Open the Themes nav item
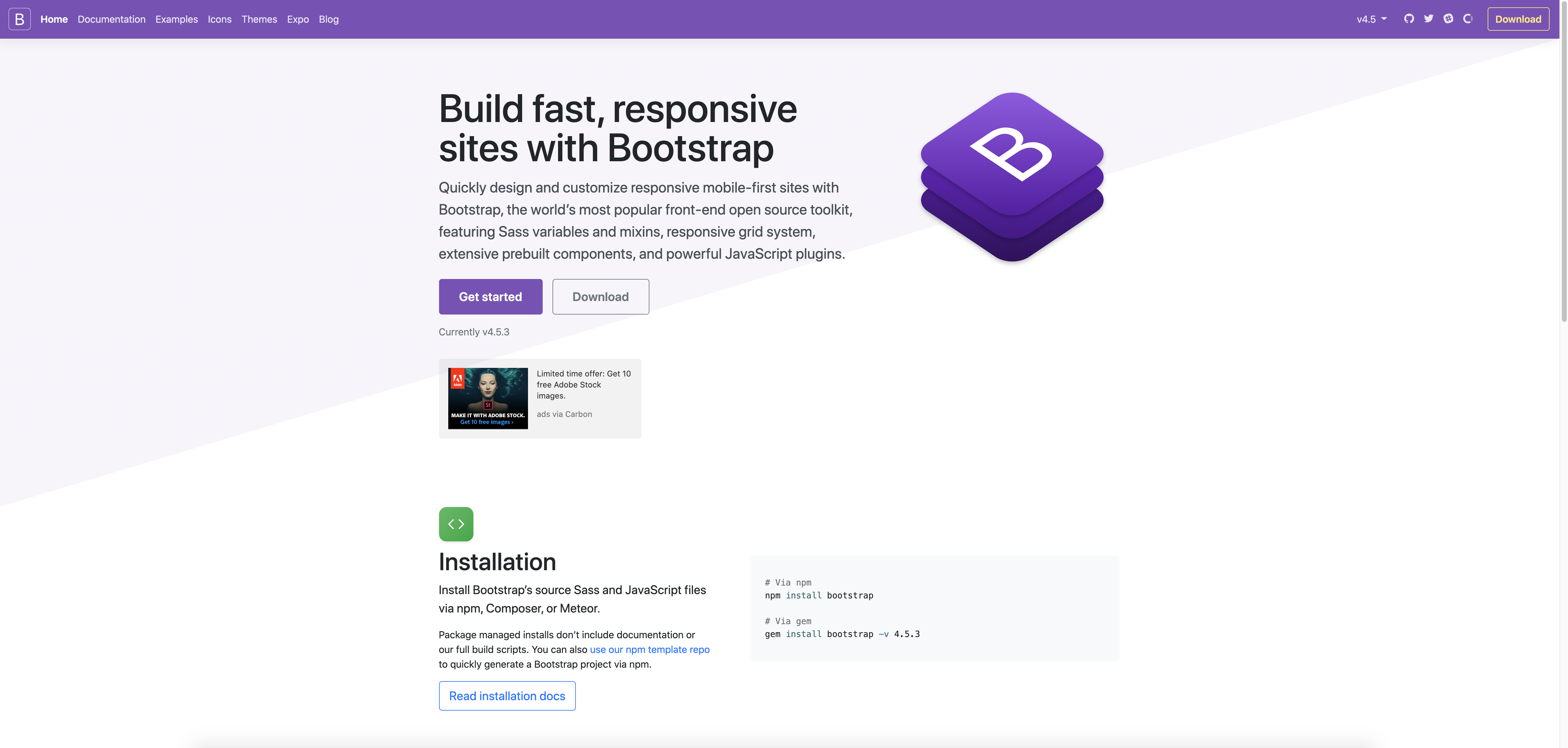 pyautogui.click(x=259, y=19)
